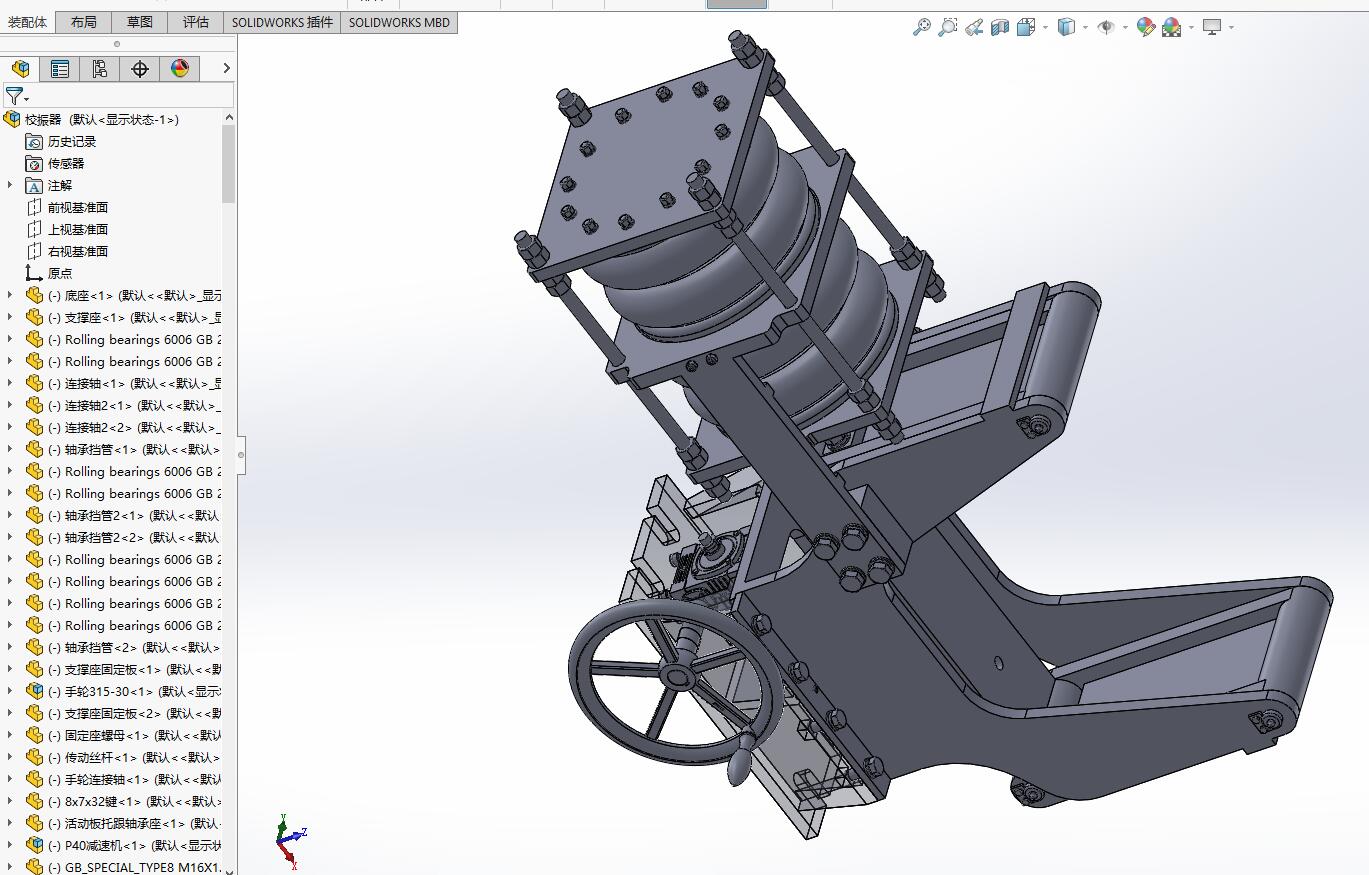Click the Apply Scene icon
The width and height of the screenshot is (1369, 875).
tap(1172, 27)
